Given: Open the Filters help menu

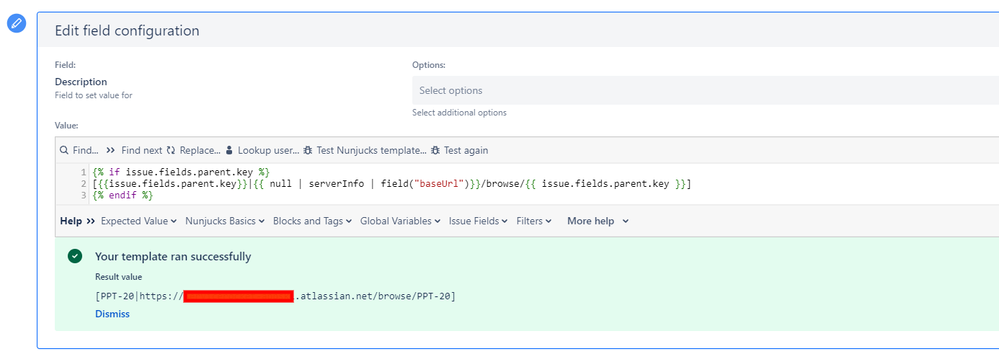Looking at the screenshot, I should (534, 221).
